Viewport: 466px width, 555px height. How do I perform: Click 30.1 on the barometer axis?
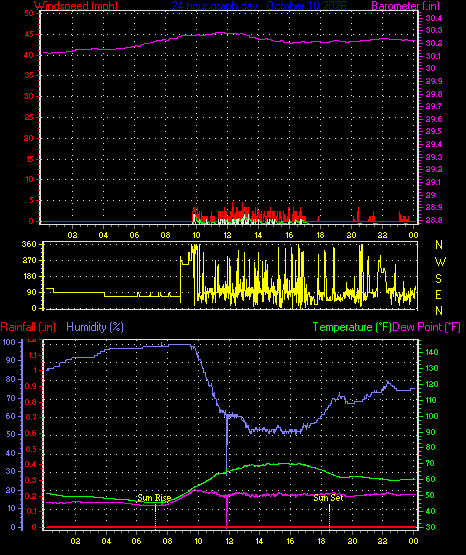point(434,56)
